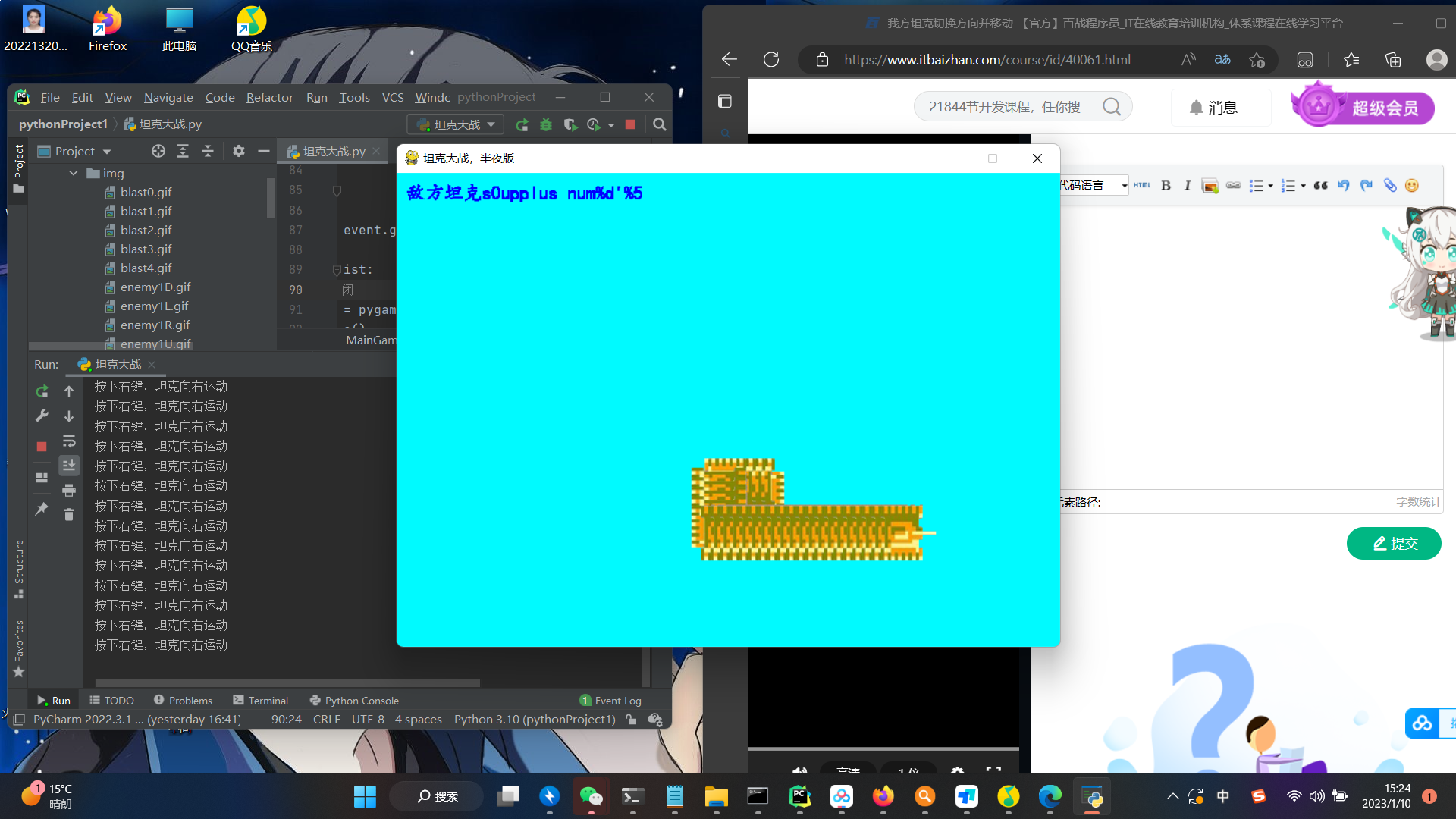Screen dimensions: 1456x819
Task: Locate the opened file with the crosshair icon
Action: click(158, 151)
